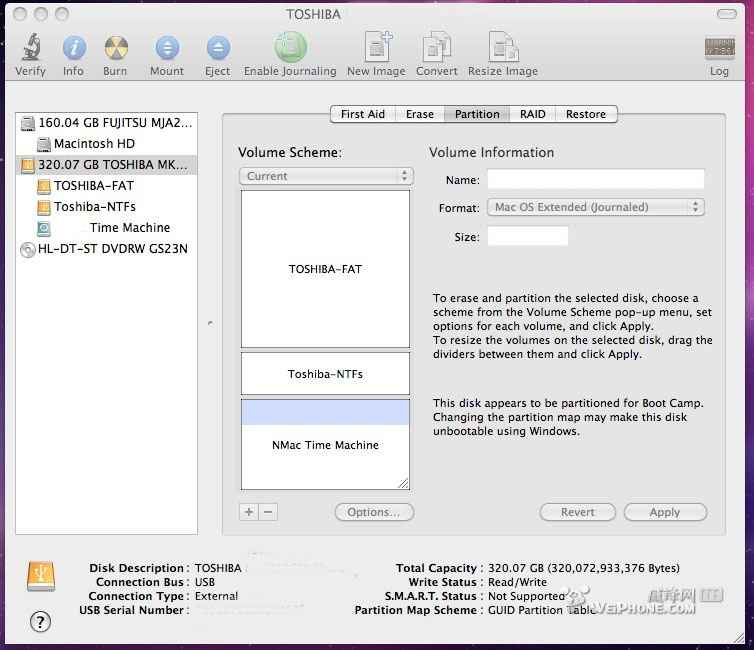Open the Resize Image tool
754x650 pixels.
coord(502,48)
